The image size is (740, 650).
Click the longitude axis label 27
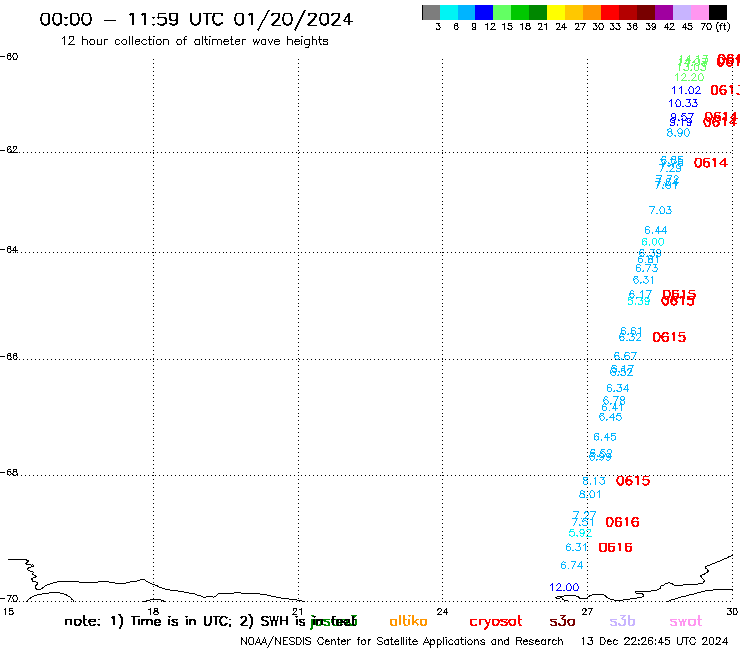pos(587,611)
